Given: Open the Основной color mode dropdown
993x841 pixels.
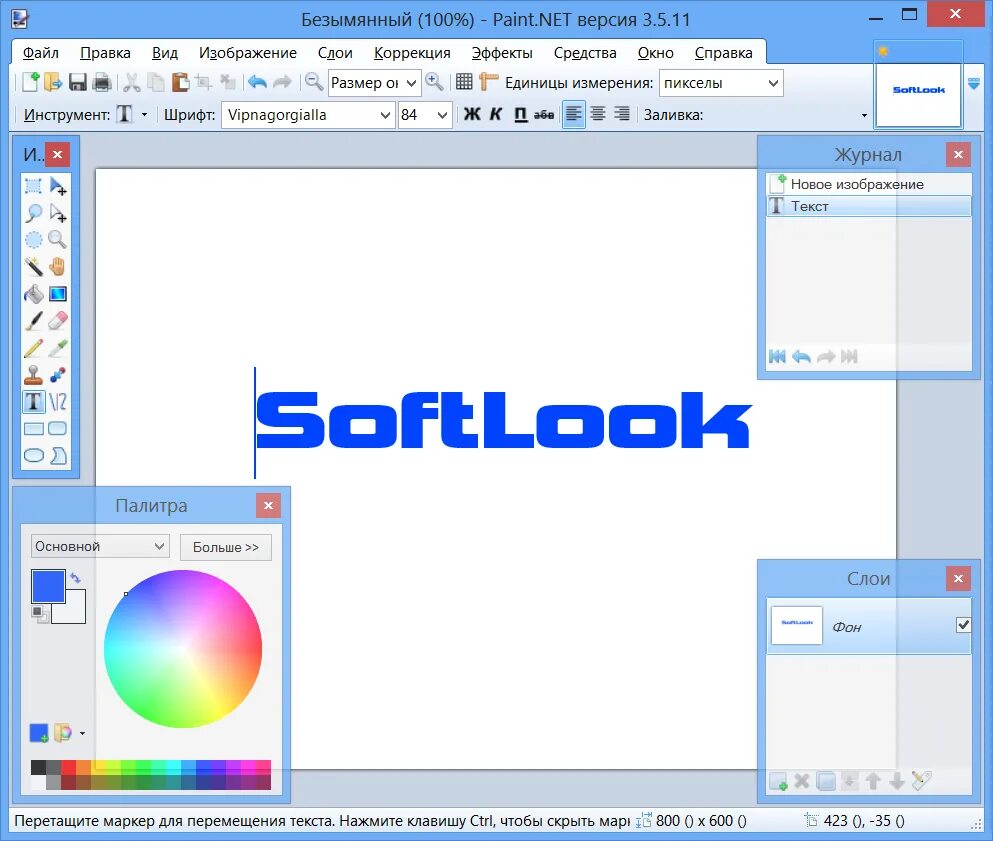Looking at the screenshot, I should pos(100,546).
